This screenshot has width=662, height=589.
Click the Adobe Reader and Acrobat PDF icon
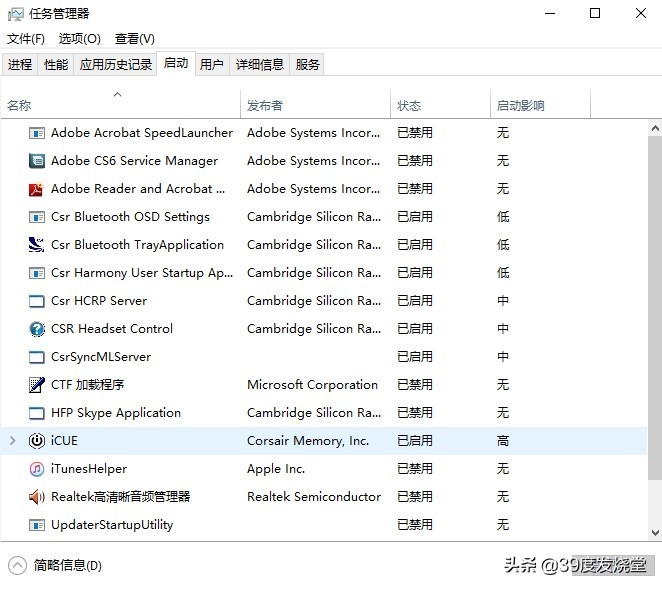tap(36, 189)
